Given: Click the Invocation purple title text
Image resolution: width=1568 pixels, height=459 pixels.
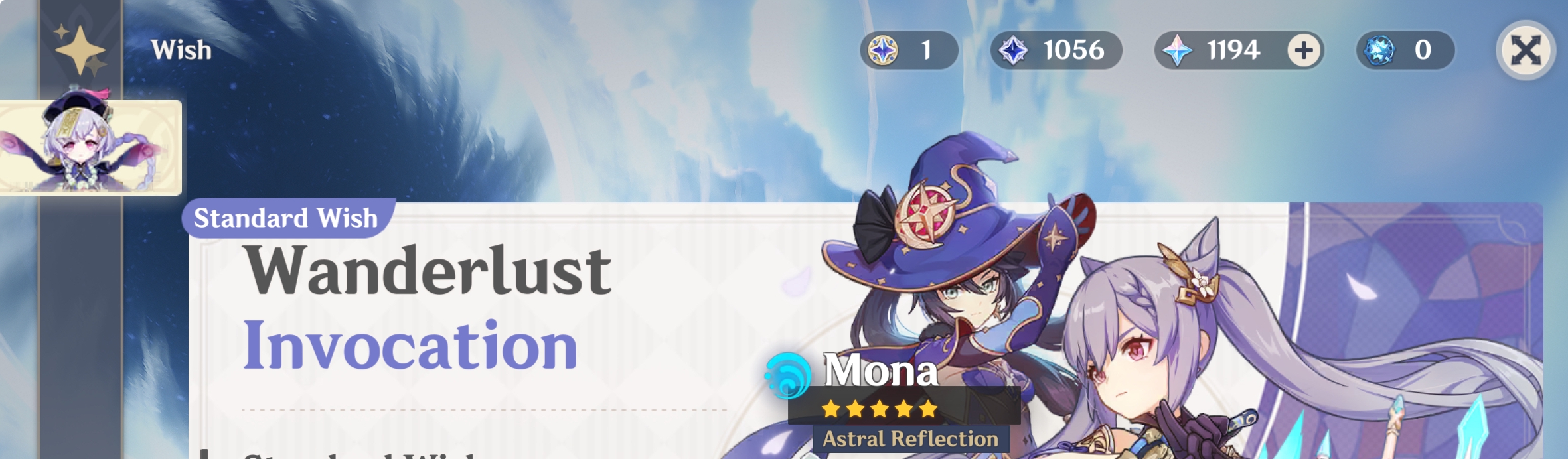Looking at the screenshot, I should point(410,345).
